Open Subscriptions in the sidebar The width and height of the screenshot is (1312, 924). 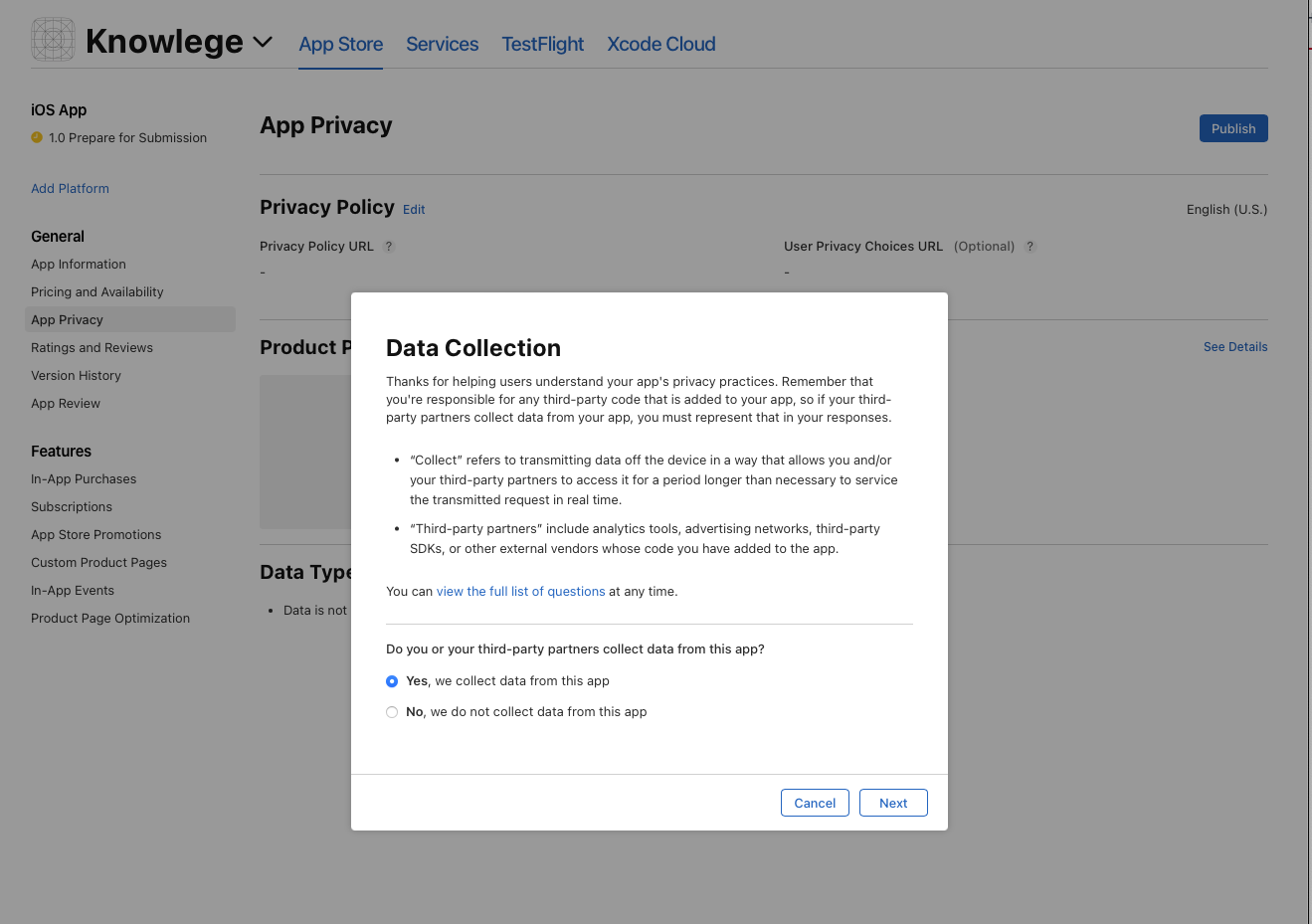[x=72, y=506]
